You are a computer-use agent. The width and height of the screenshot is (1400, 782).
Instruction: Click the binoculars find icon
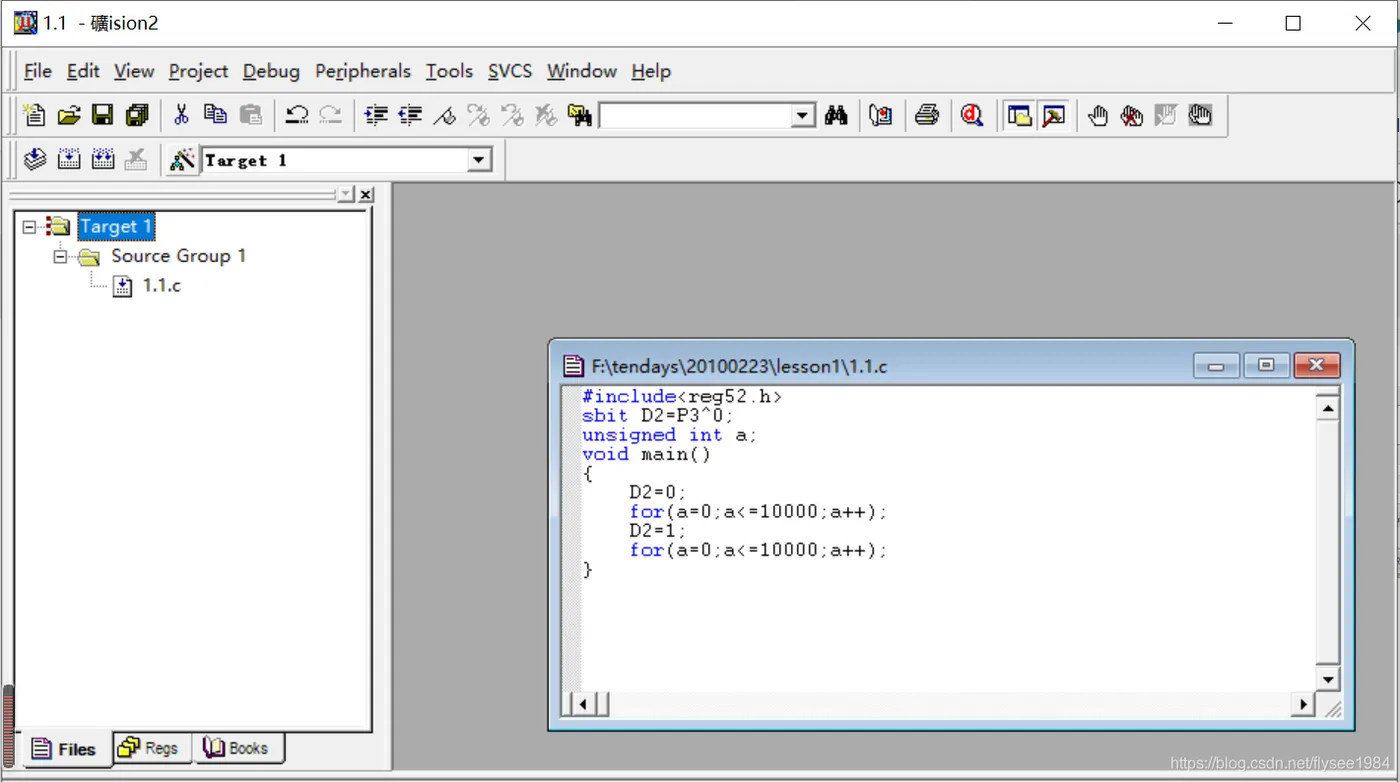(836, 115)
